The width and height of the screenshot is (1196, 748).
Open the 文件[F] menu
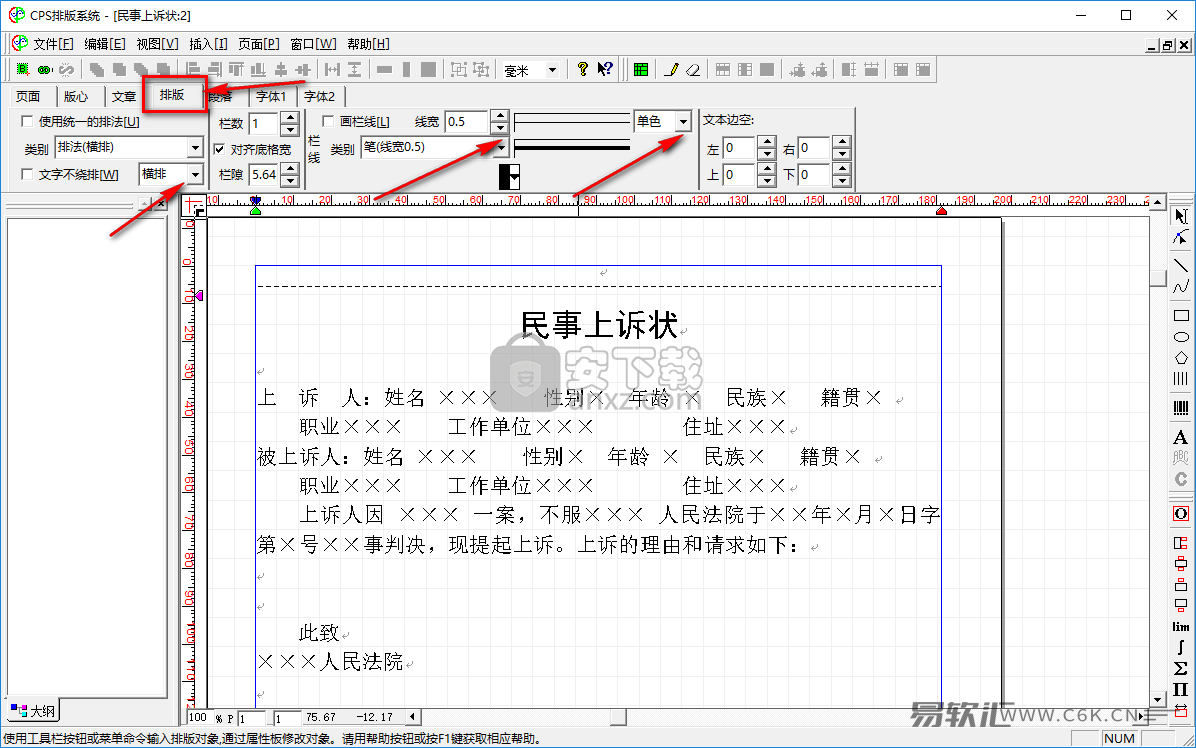click(53, 44)
